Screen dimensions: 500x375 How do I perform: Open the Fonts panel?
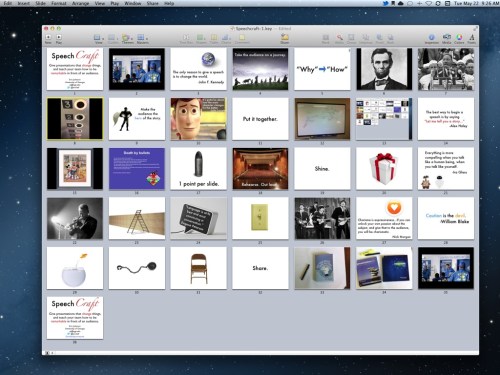click(472, 39)
